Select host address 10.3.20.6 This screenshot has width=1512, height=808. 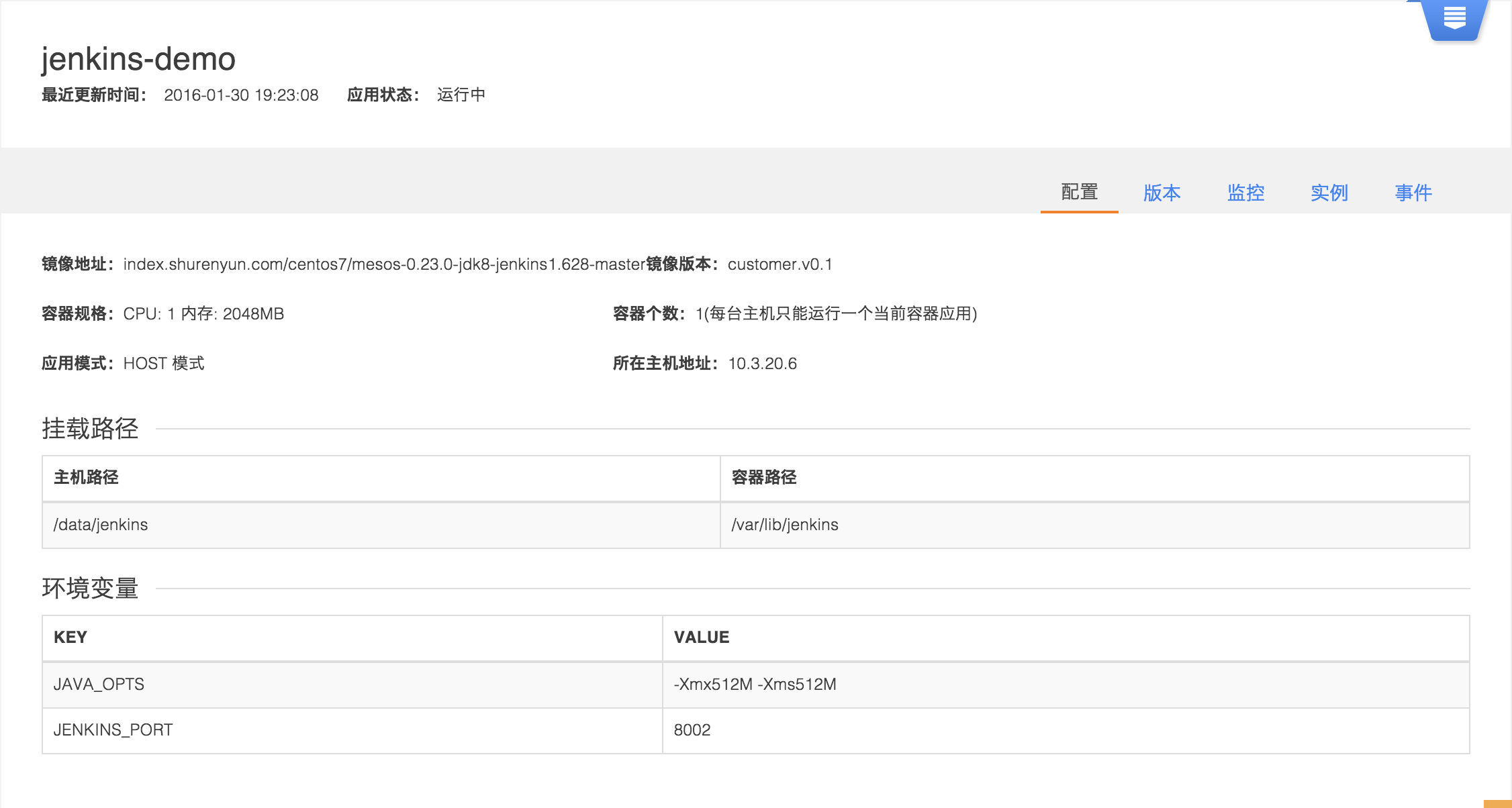[x=763, y=364]
